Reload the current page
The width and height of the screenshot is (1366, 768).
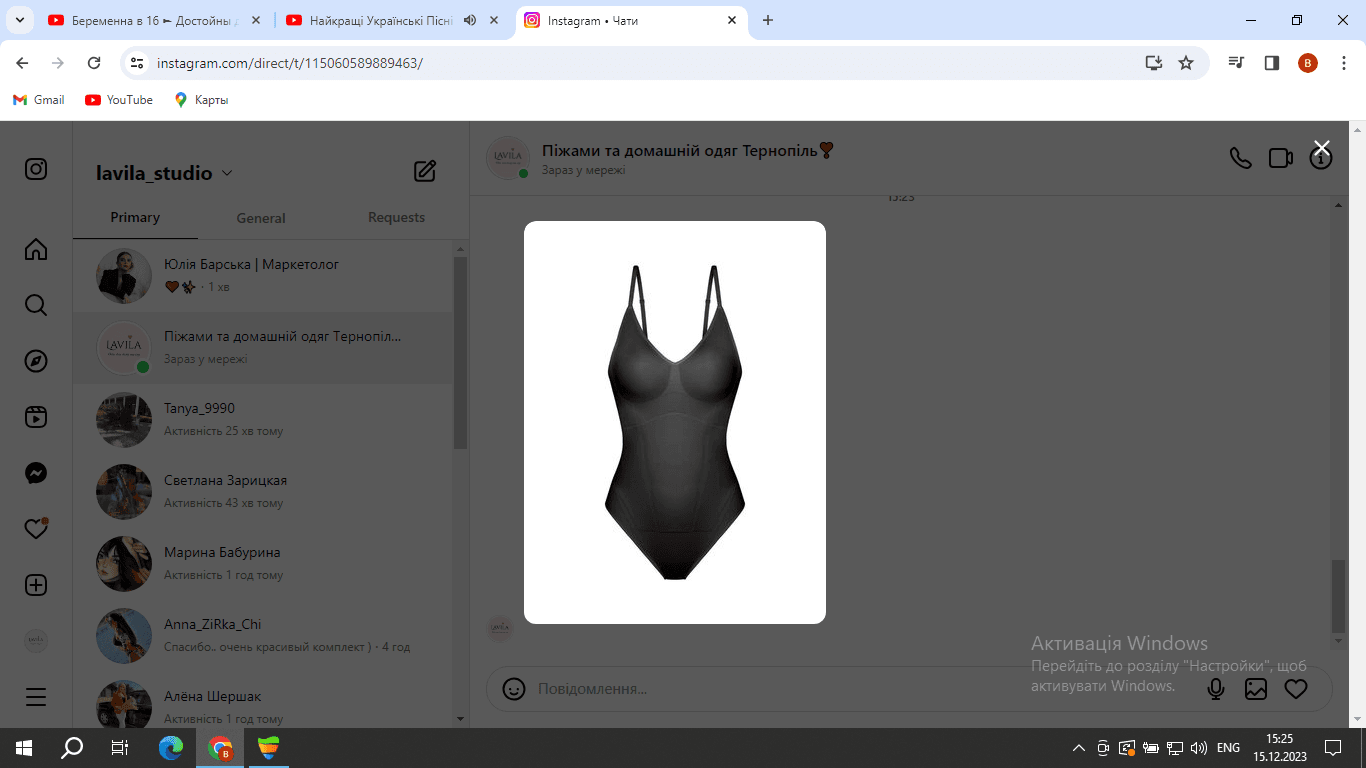point(94,63)
